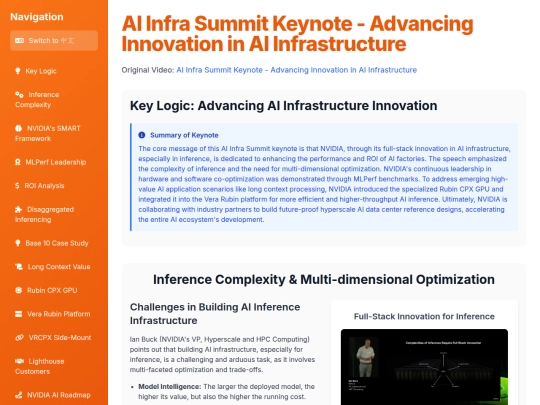Click the Inference Complexity & Multi-dimensional Optimization heading
Screen dimensions: 540x405
324,279
